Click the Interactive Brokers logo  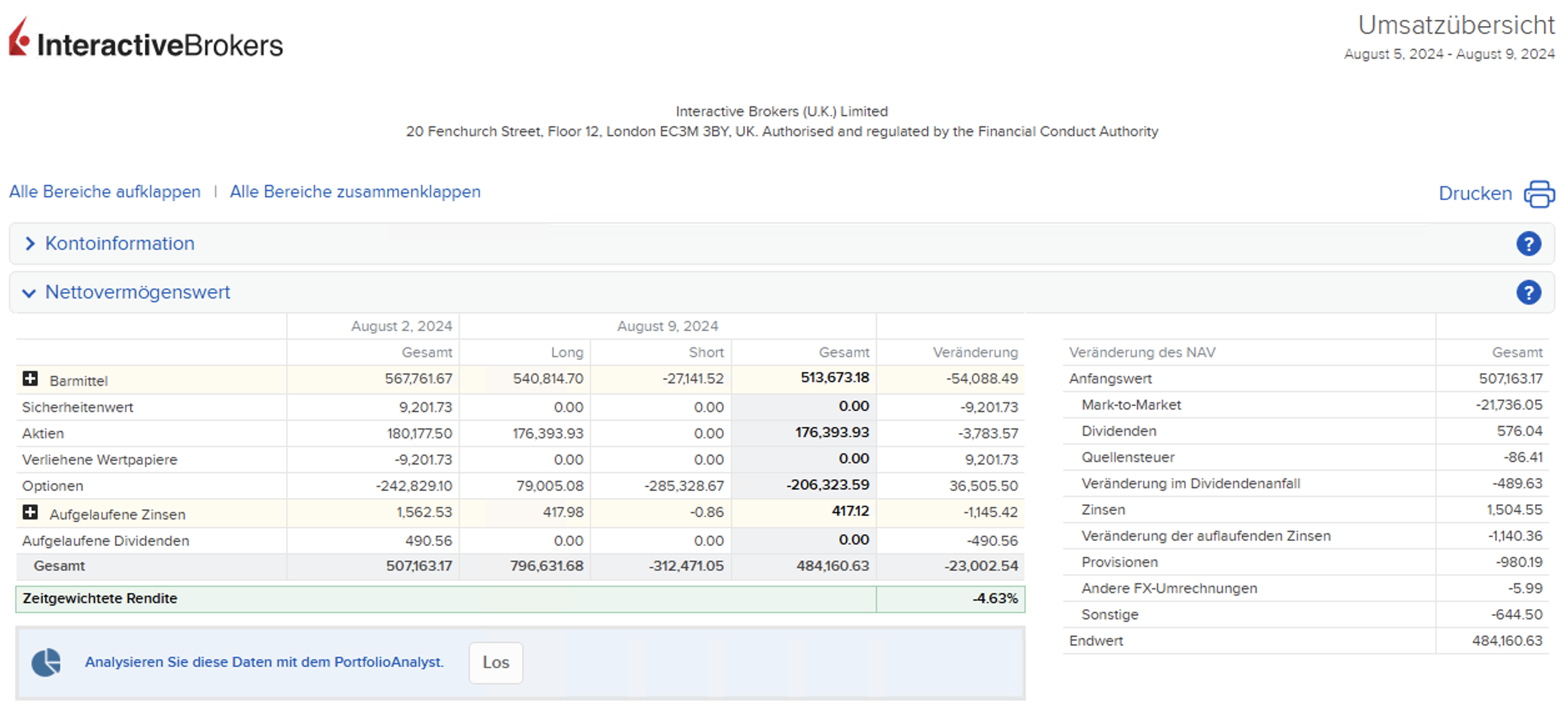[x=146, y=40]
